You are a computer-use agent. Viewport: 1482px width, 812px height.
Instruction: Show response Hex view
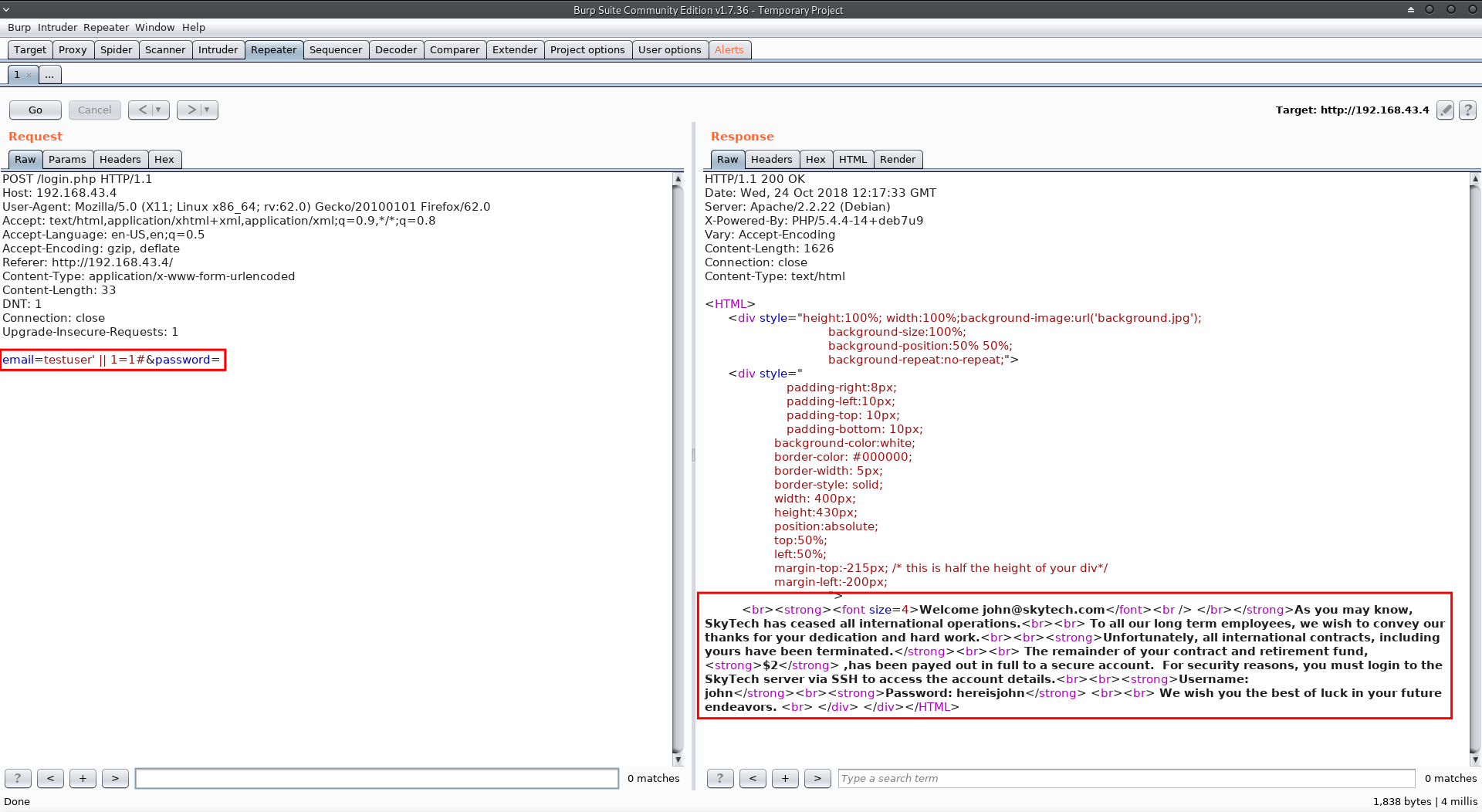[x=816, y=159]
